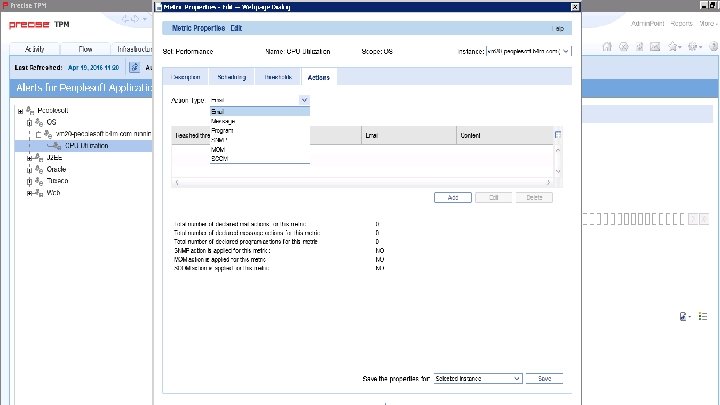Open the Activity tab in Precise TPM
Viewport: 720px width, 405px height.
click(34, 49)
